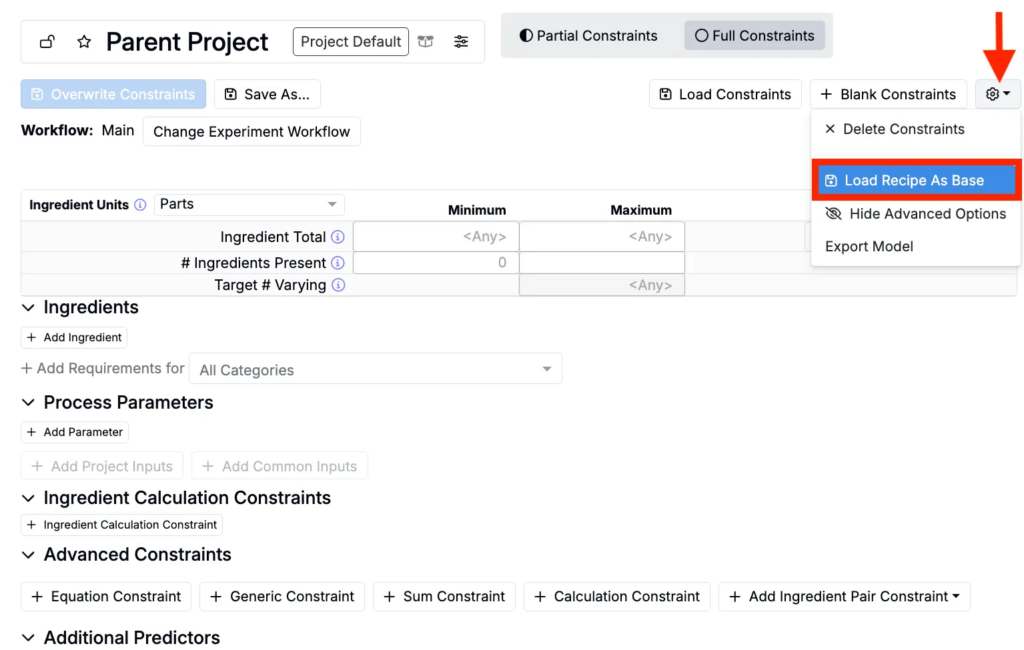Collapse the Process Parameters section
The width and height of the screenshot is (1024, 650).
pos(28,403)
